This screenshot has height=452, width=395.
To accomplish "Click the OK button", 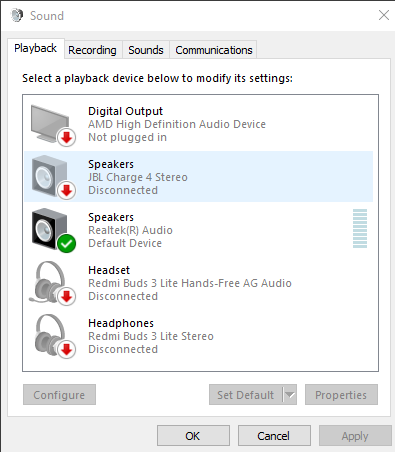I will 193,436.
